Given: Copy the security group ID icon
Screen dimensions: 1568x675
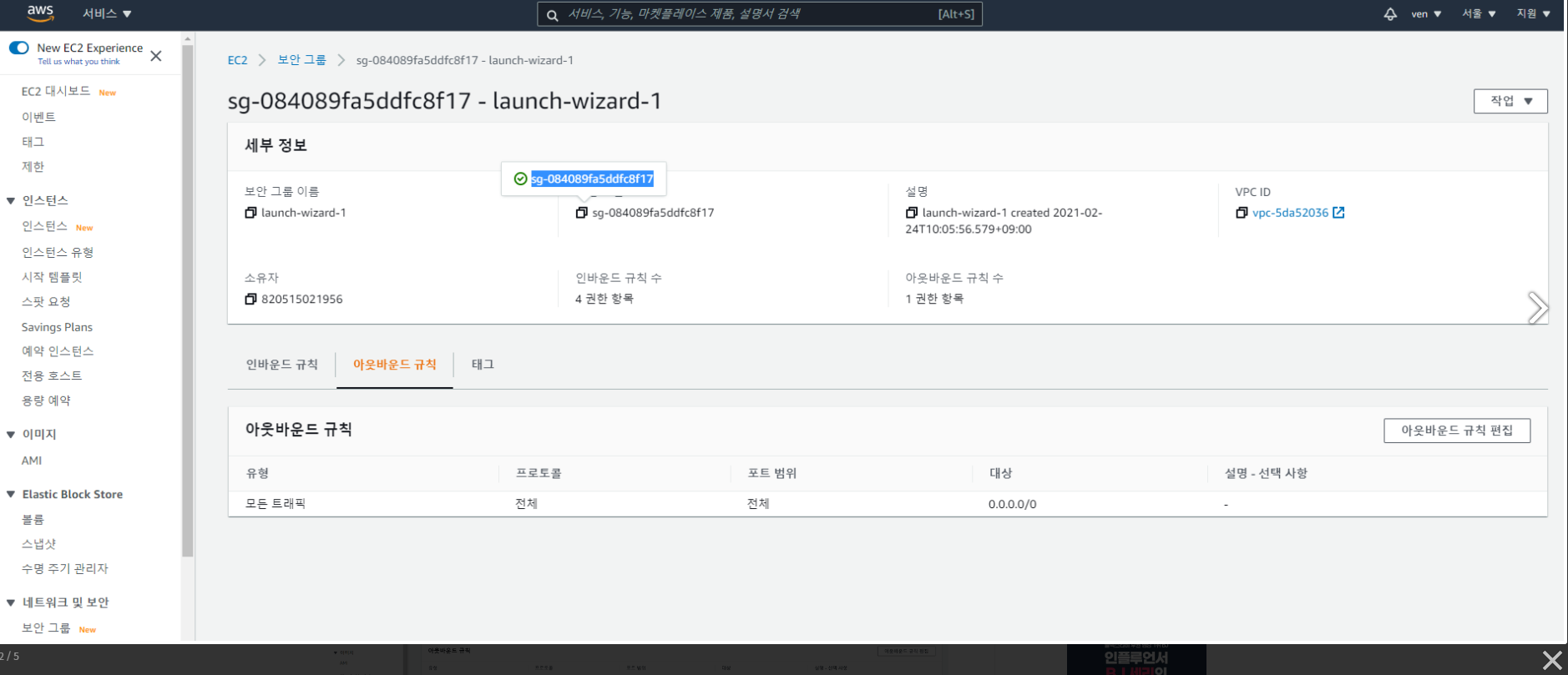Looking at the screenshot, I should tap(582, 213).
